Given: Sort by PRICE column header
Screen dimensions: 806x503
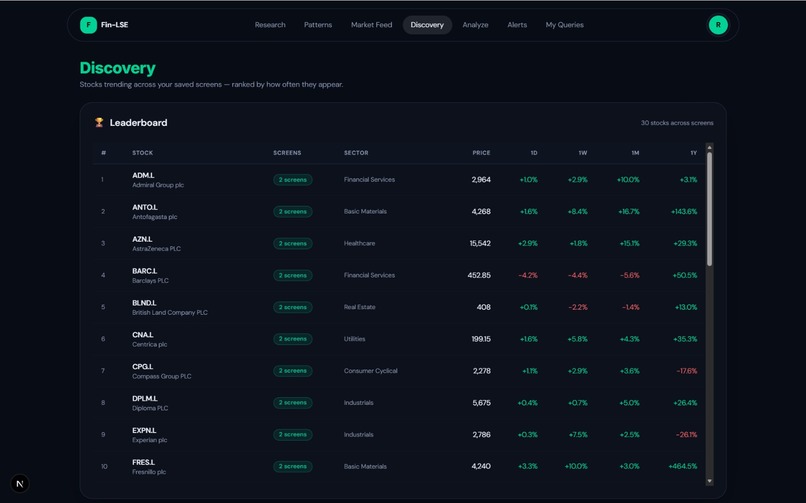Looking at the screenshot, I should pyautogui.click(x=481, y=153).
